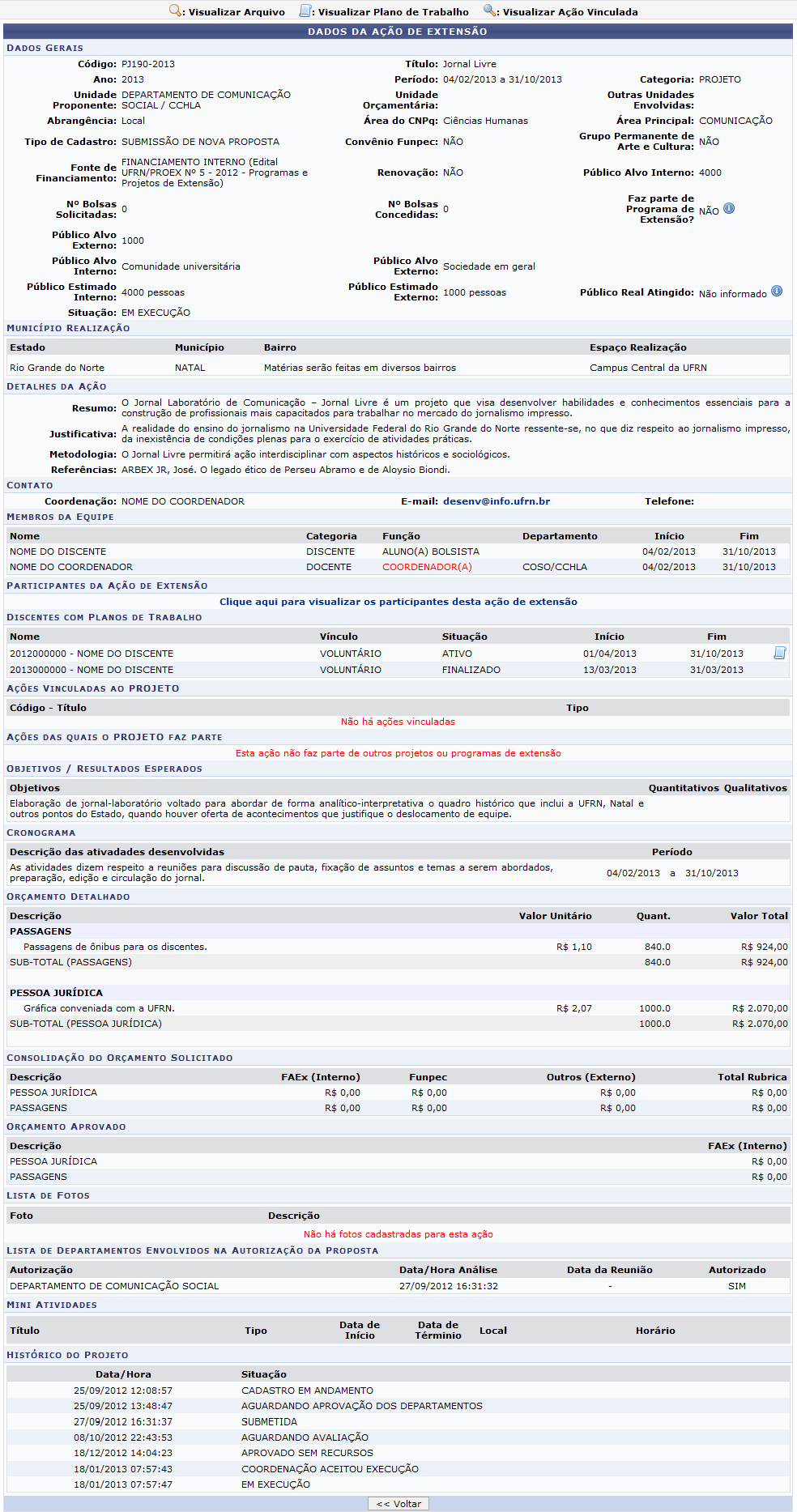
Task: Click the Visualizar Arquivo magnifier icon
Action: 175,11
